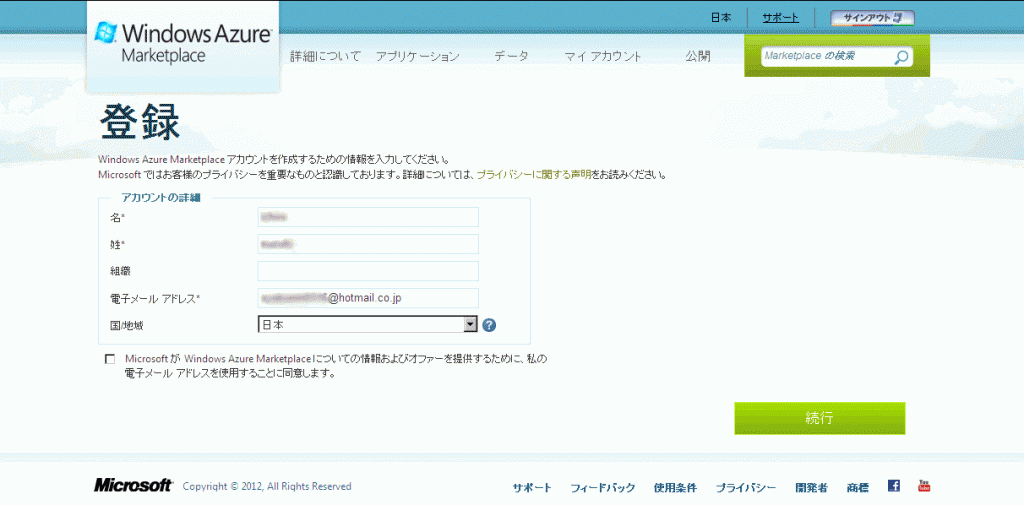Image resolution: width=1024 pixels, height=505 pixels.
Task: Click the 続行 continue button
Action: click(820, 418)
